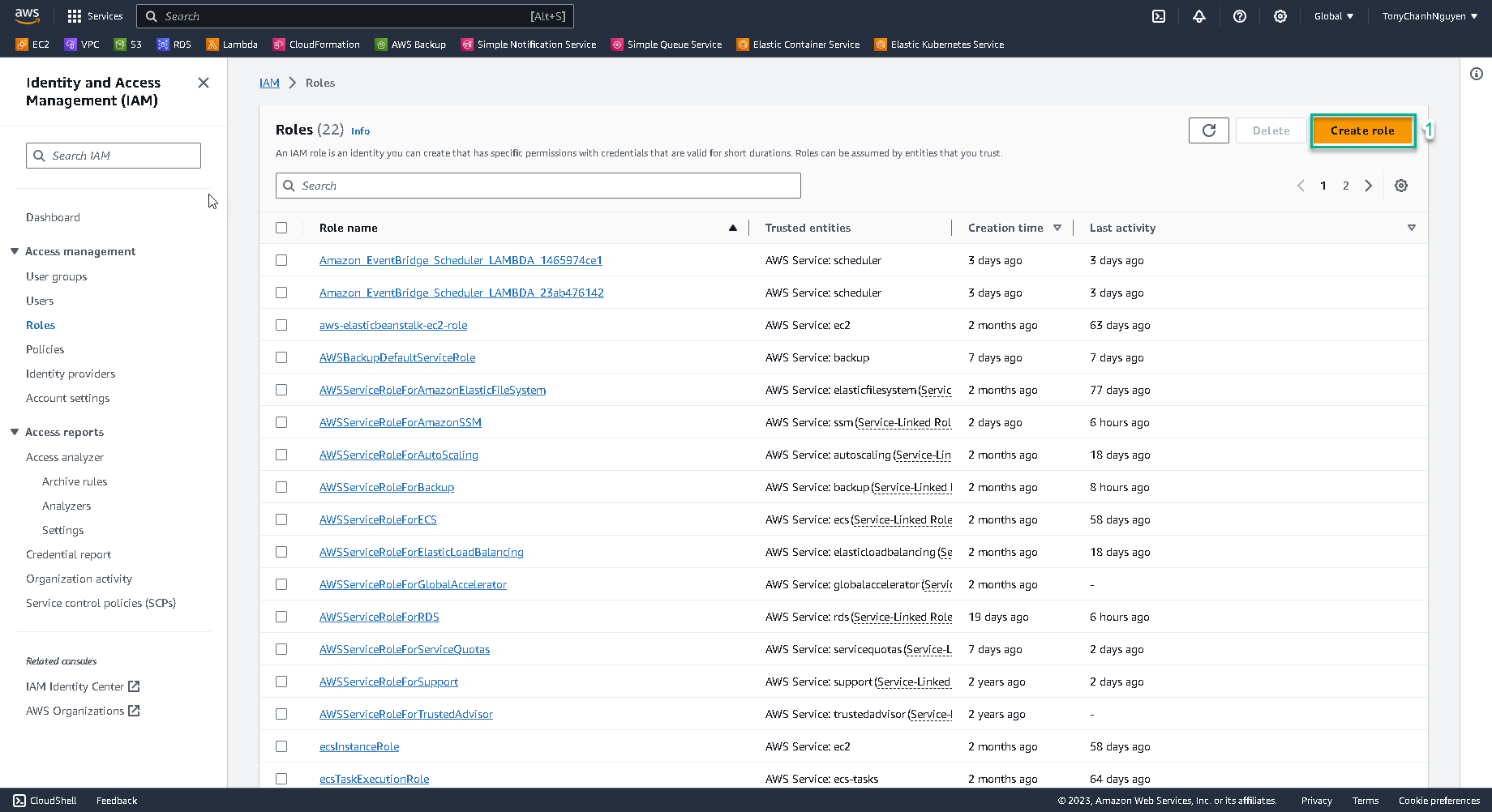Viewport: 1492px width, 812px height.
Task: Open Identity providers
Action: [x=71, y=374]
